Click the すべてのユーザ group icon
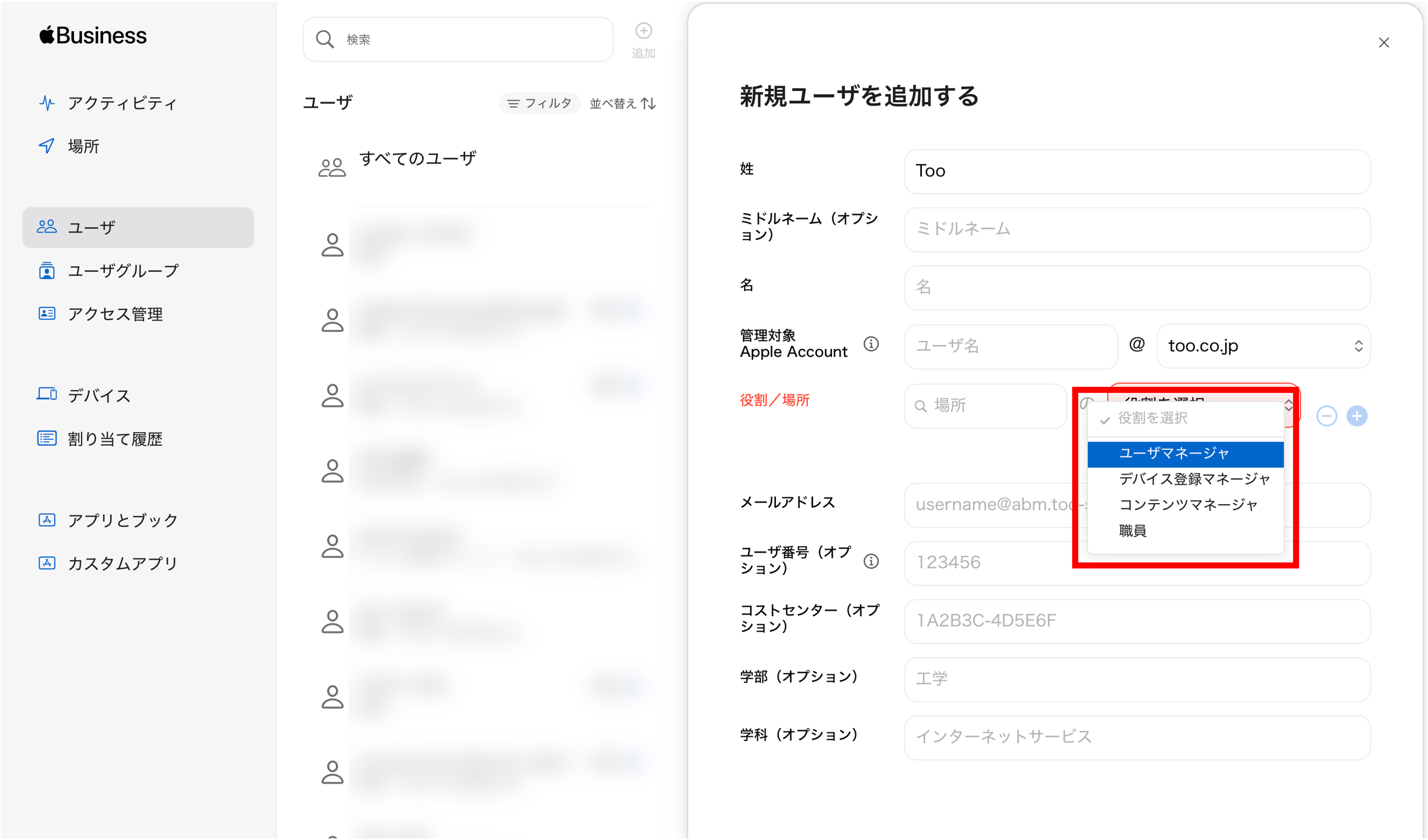Viewport: 1428px width, 840px height. tap(332, 168)
